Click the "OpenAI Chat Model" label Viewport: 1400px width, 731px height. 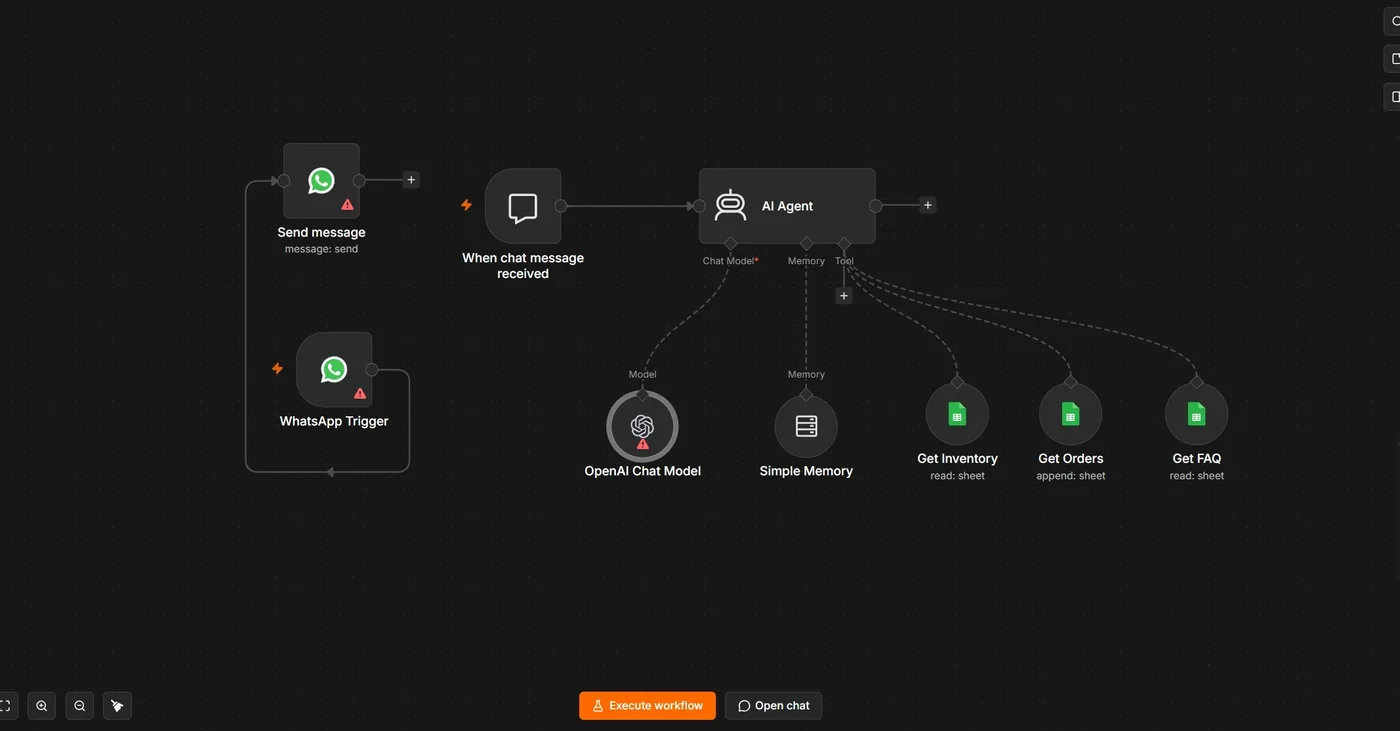[x=643, y=471]
